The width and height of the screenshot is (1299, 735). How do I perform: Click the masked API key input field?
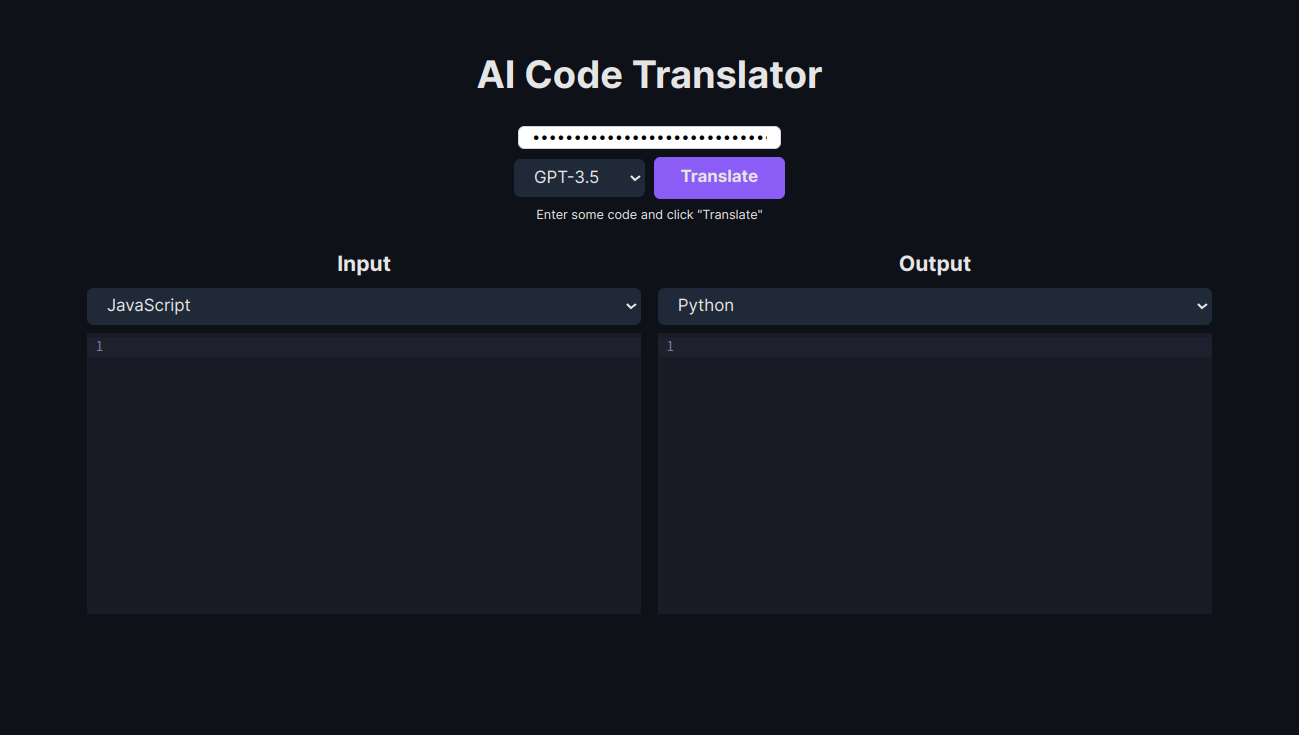coord(649,137)
